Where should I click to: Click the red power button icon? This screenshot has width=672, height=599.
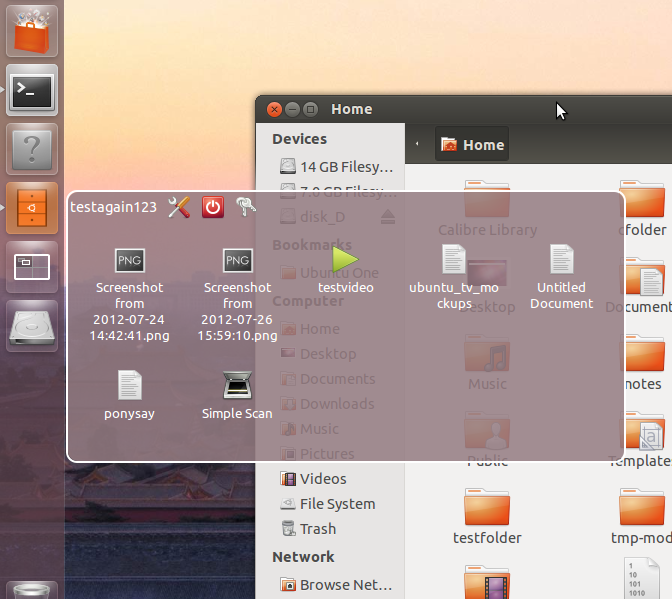tap(213, 207)
